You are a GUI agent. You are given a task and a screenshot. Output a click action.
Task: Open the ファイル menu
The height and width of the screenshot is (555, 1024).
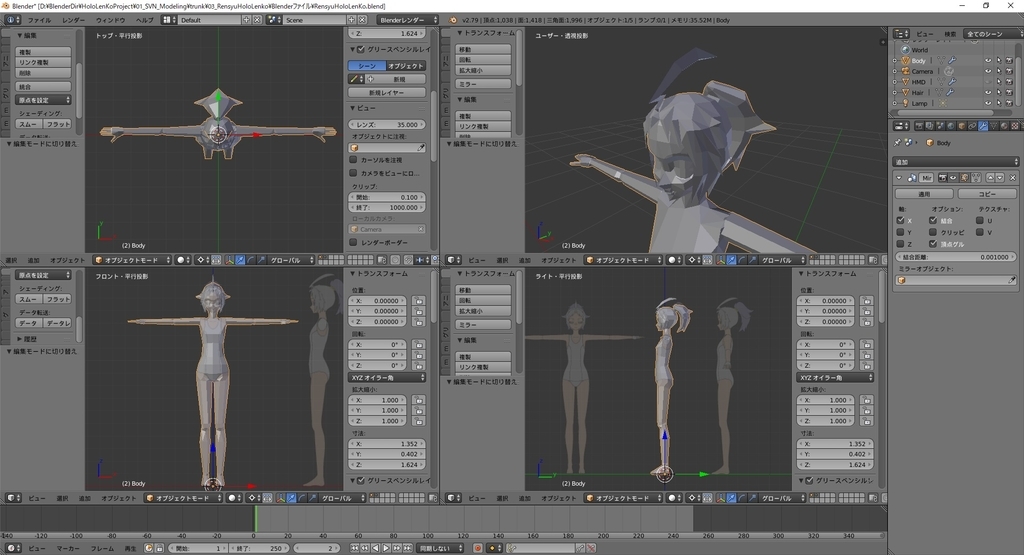(39, 20)
